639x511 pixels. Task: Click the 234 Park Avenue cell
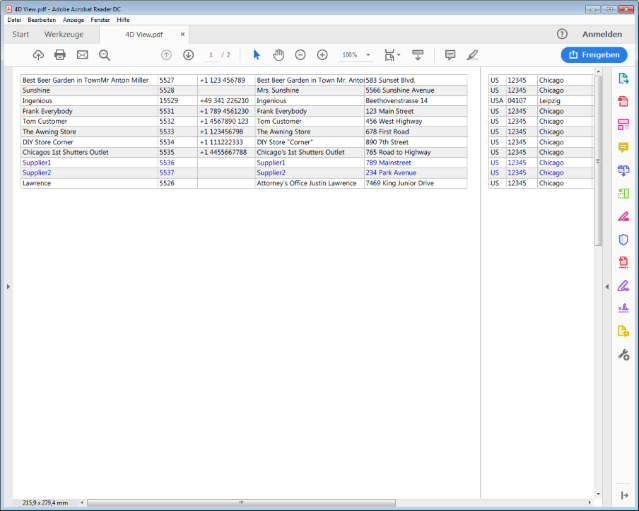pyautogui.click(x=416, y=173)
